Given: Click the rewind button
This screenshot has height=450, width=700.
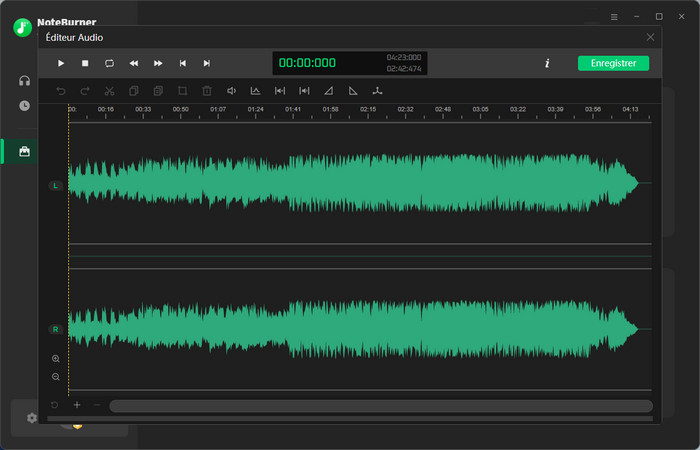Looking at the screenshot, I should click(x=134, y=63).
